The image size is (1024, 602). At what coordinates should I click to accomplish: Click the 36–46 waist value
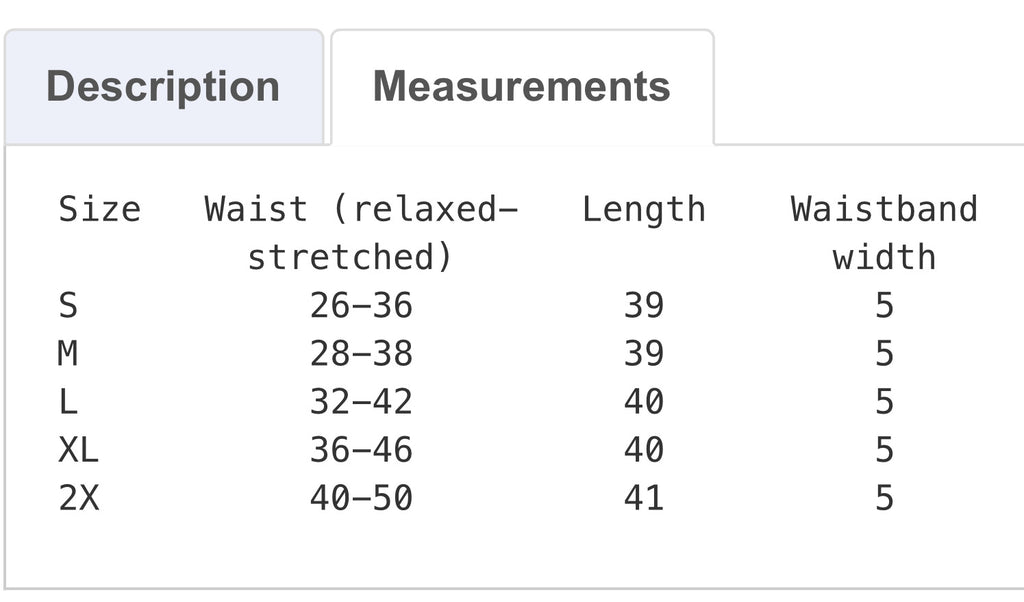[x=361, y=450]
